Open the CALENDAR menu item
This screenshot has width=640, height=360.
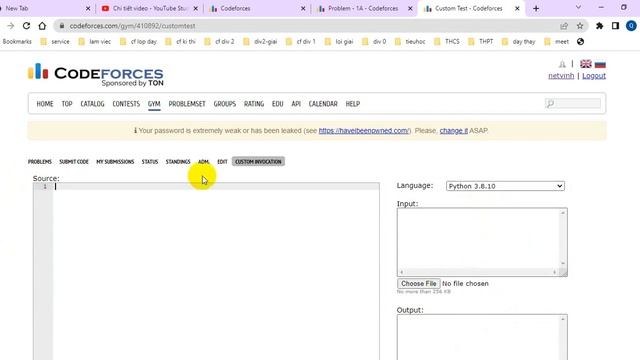[x=323, y=104]
